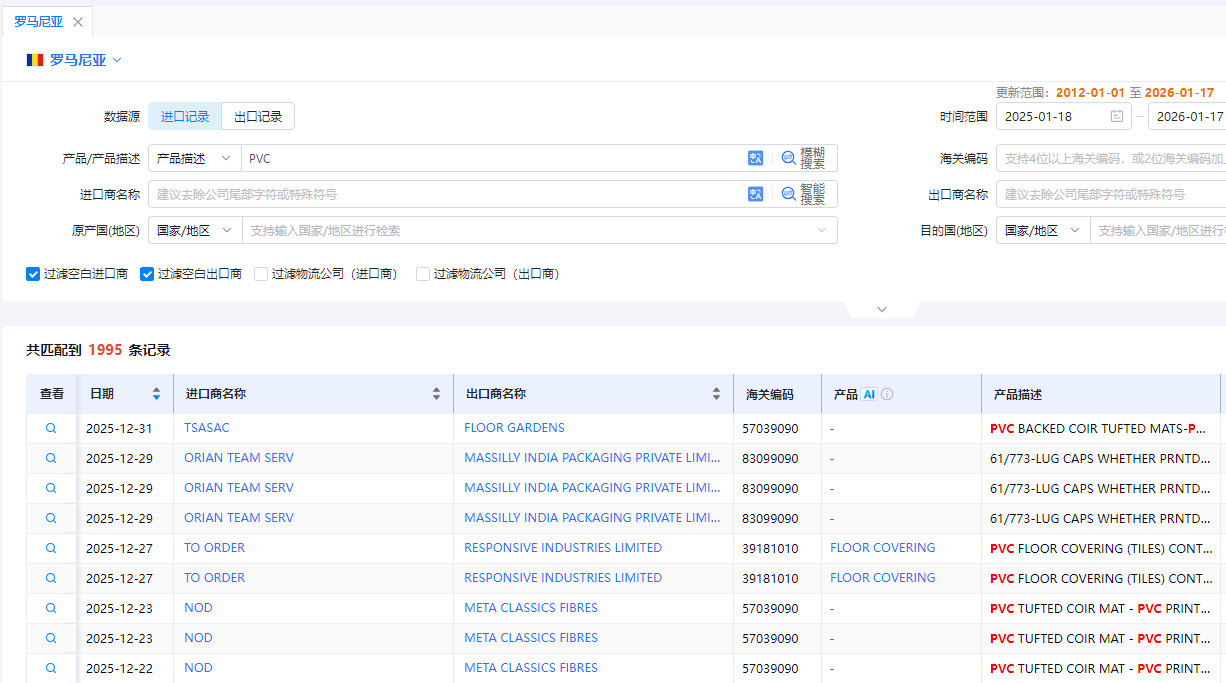This screenshot has height=683, width=1226.
Task: Switch to the export records tab
Action: coord(258,116)
